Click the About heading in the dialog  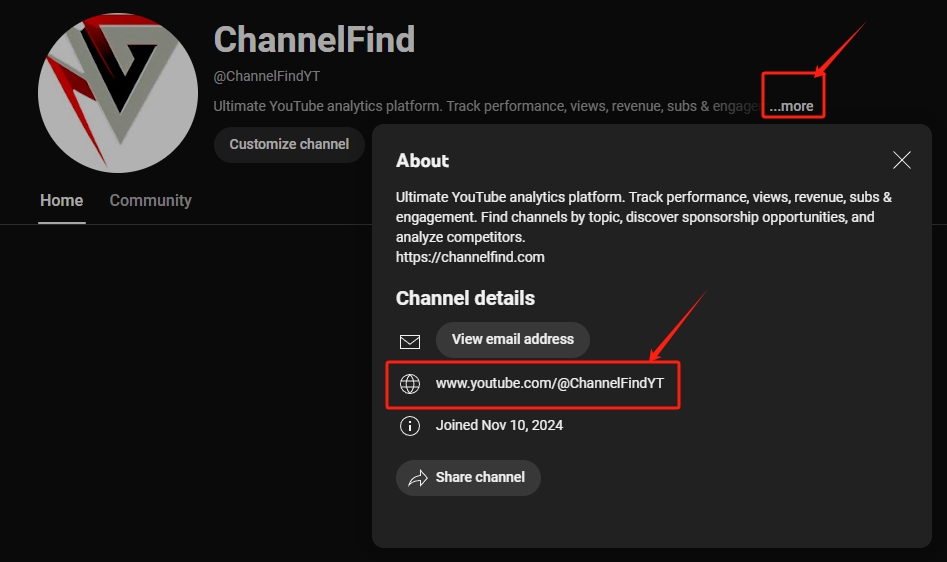pos(422,161)
